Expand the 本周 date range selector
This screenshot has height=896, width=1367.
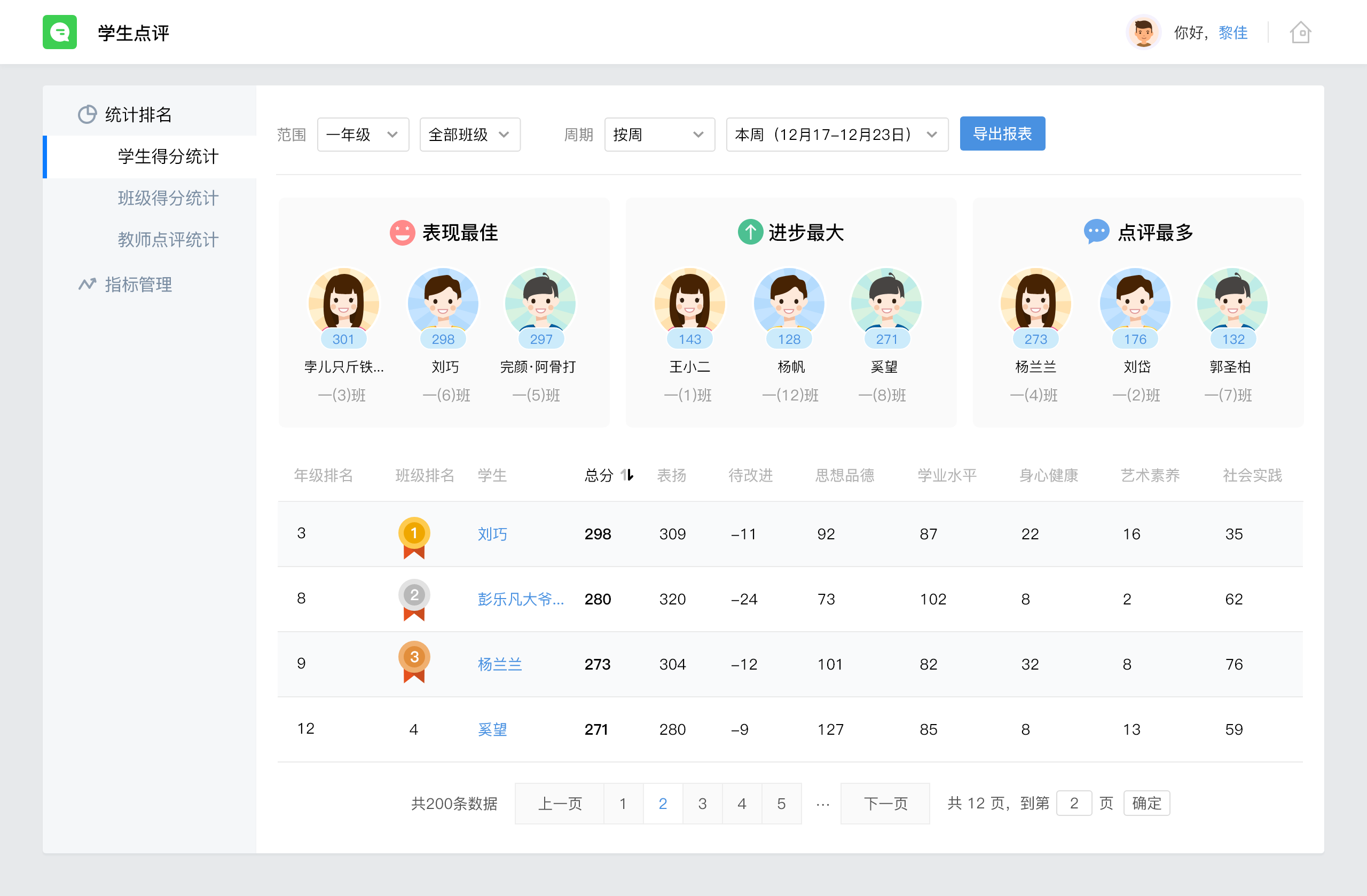(x=836, y=134)
